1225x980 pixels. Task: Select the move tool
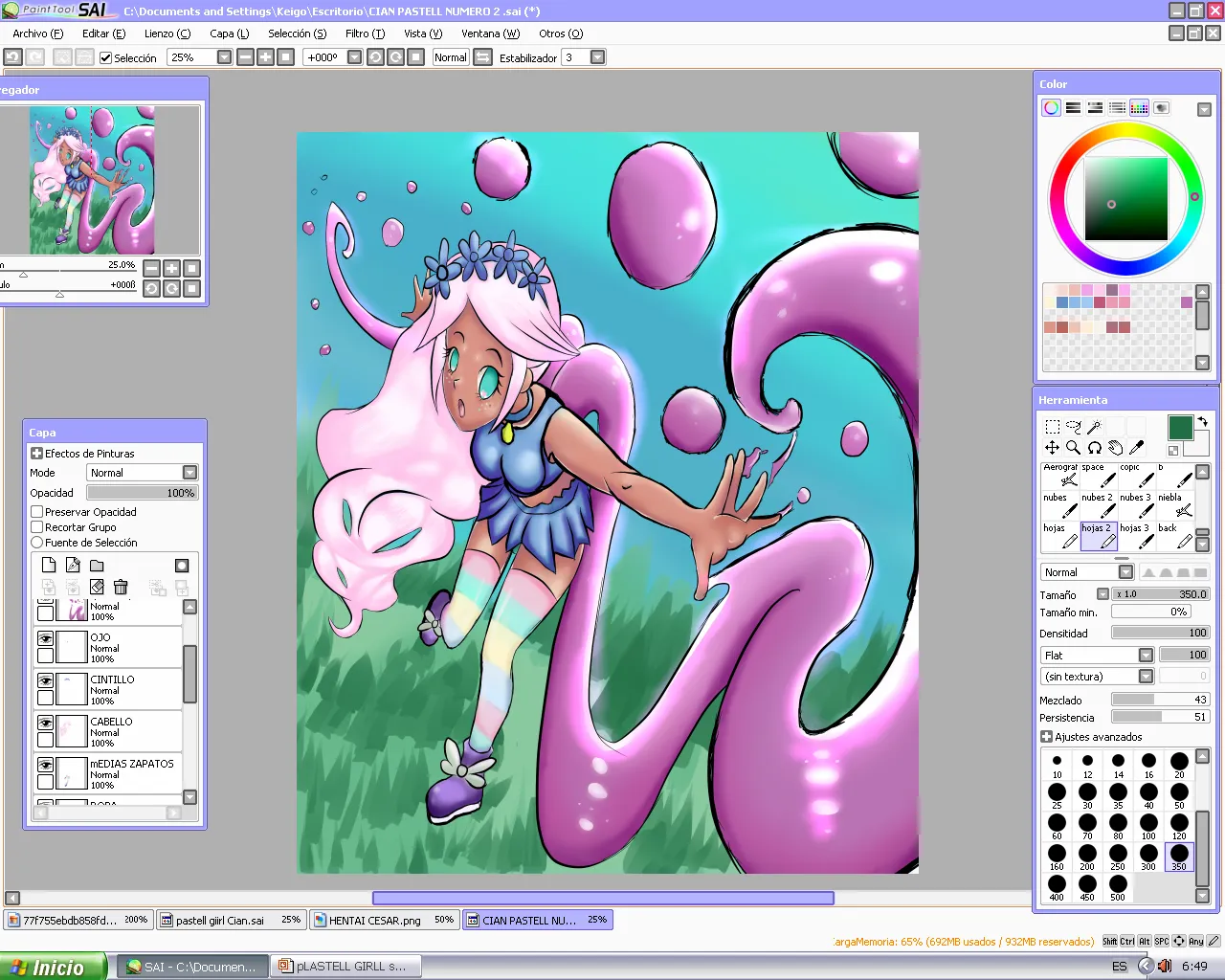pyautogui.click(x=1052, y=448)
